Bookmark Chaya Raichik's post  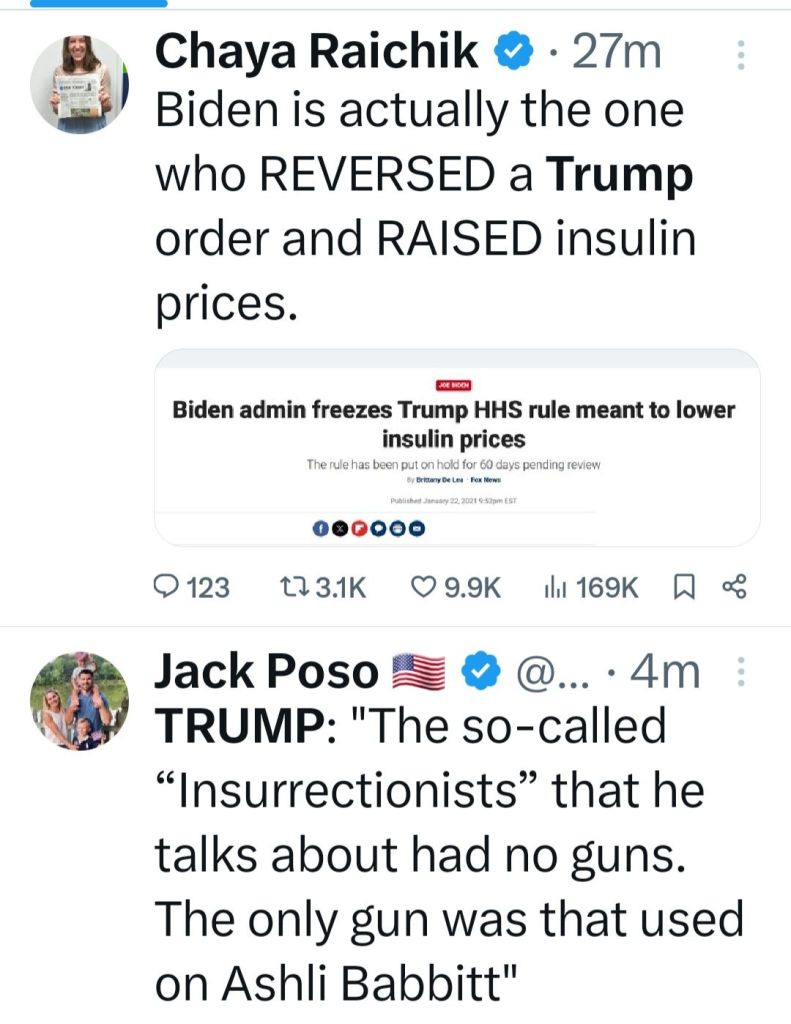pos(685,587)
